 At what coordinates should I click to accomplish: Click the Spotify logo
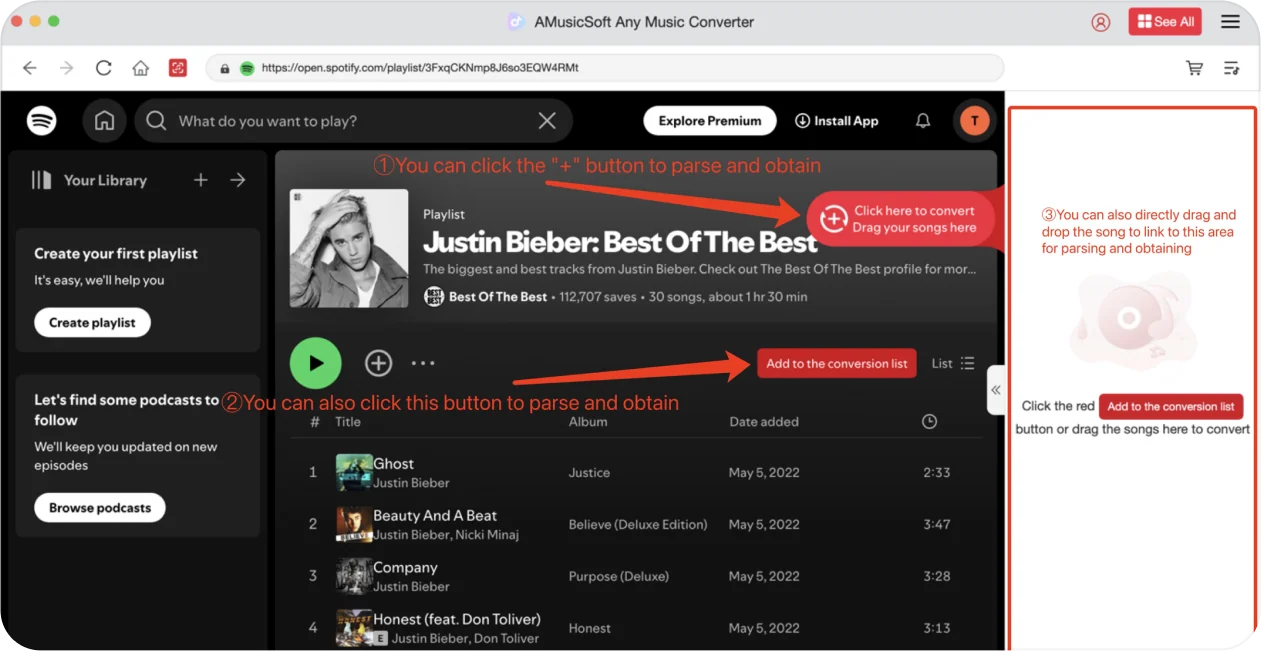coord(41,121)
